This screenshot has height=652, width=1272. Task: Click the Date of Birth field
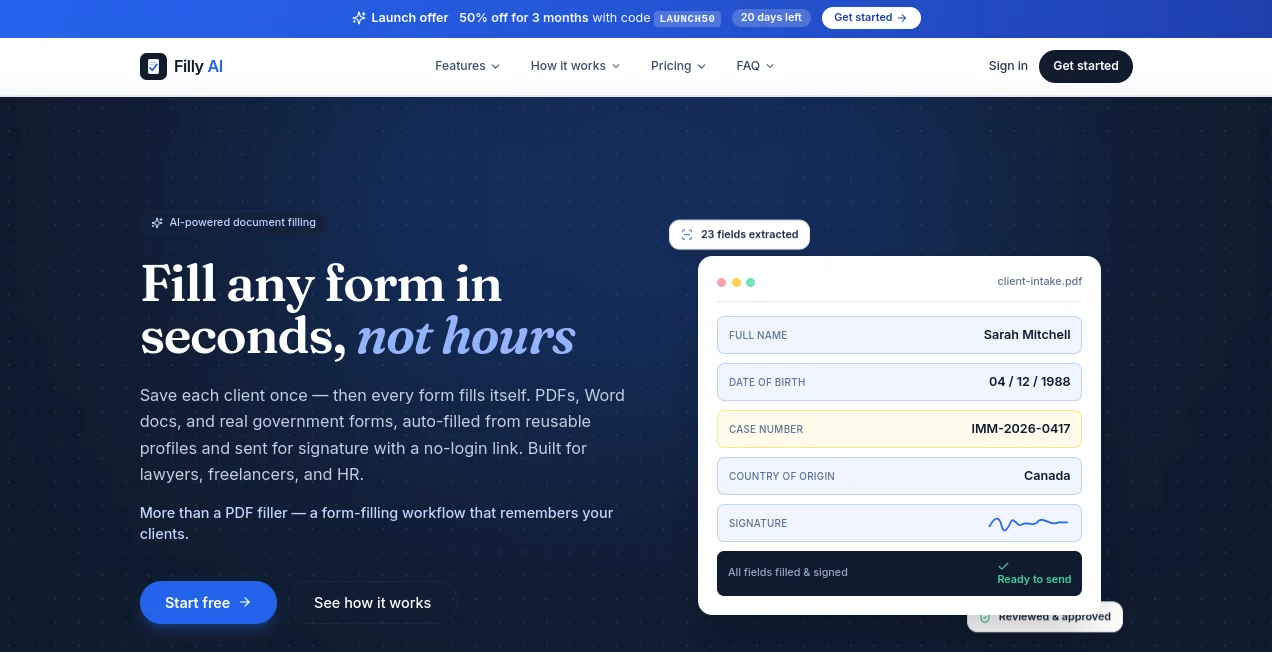pyautogui.click(x=899, y=382)
